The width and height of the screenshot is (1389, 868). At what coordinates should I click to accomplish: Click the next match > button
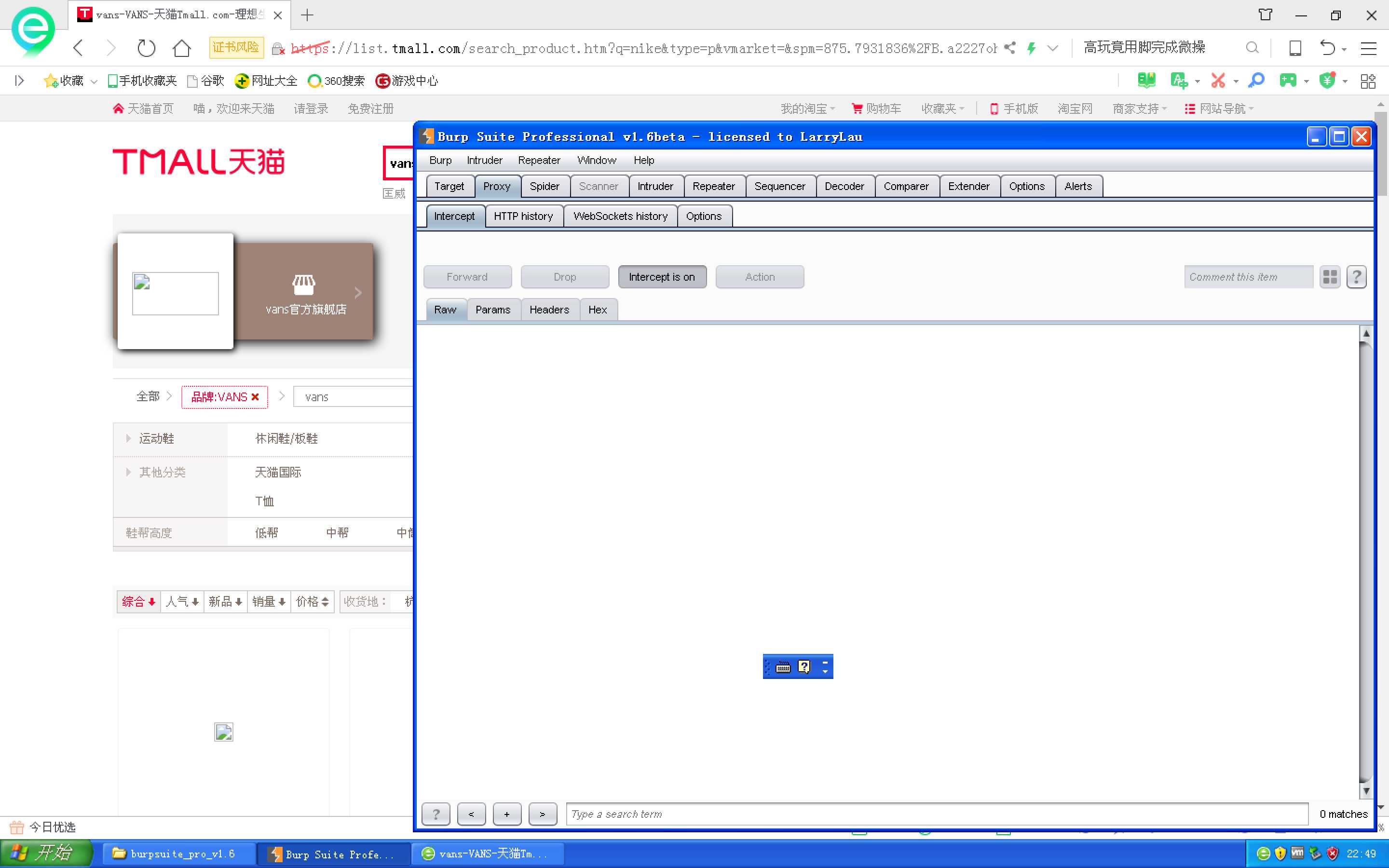pos(543,814)
